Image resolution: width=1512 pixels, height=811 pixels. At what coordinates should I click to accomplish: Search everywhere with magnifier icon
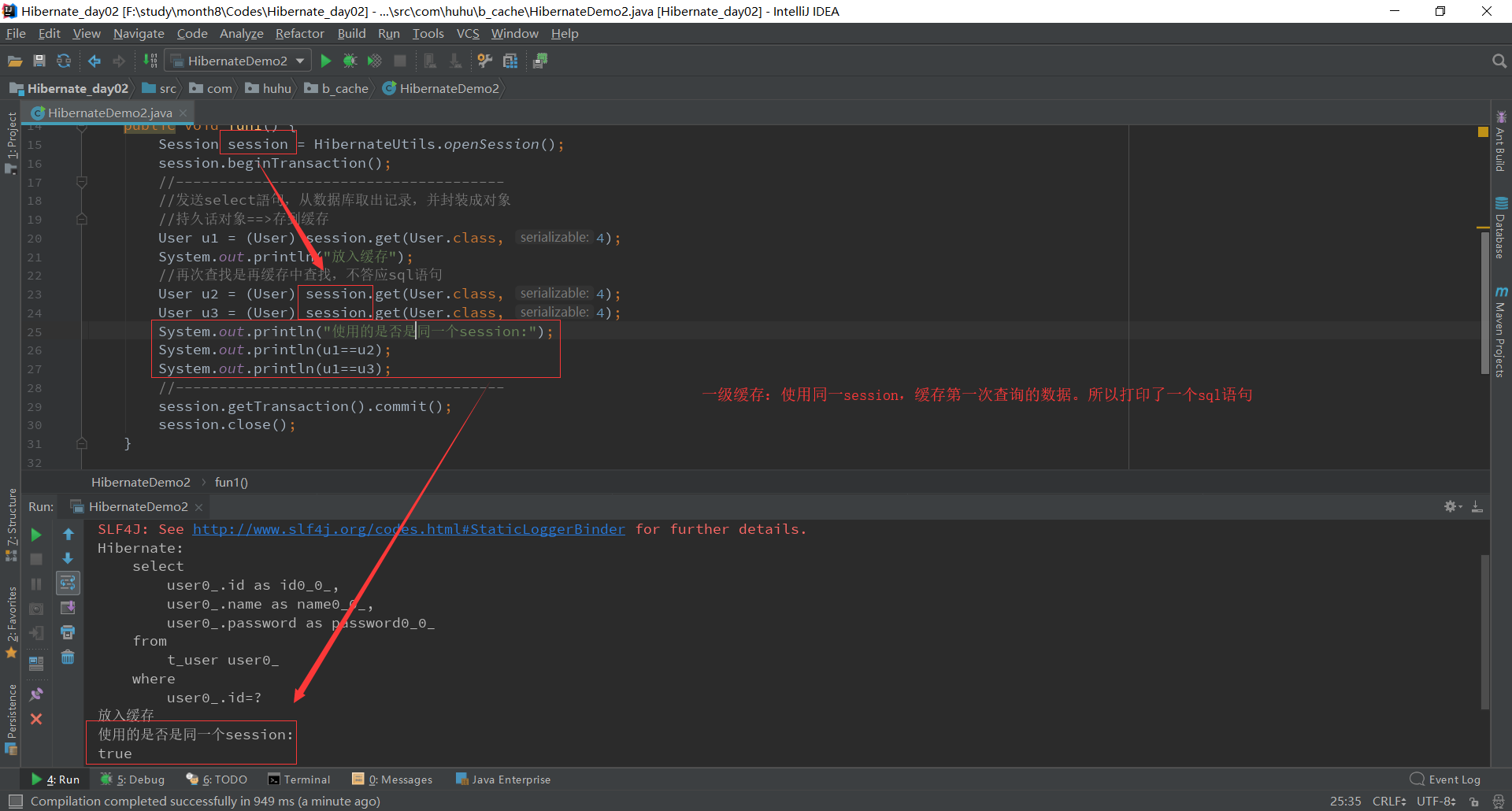coord(1499,61)
